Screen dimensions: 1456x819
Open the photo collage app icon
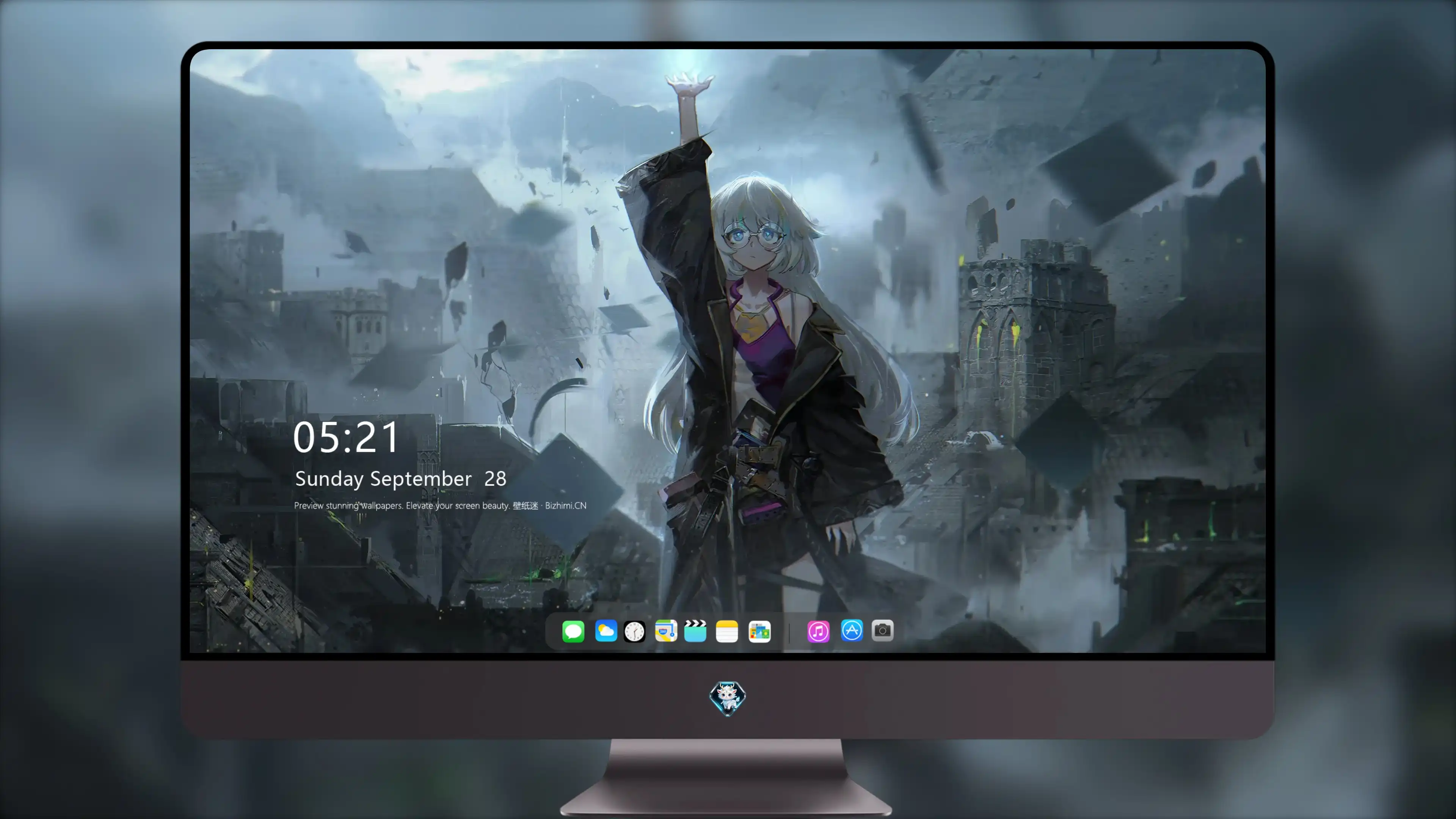click(759, 631)
